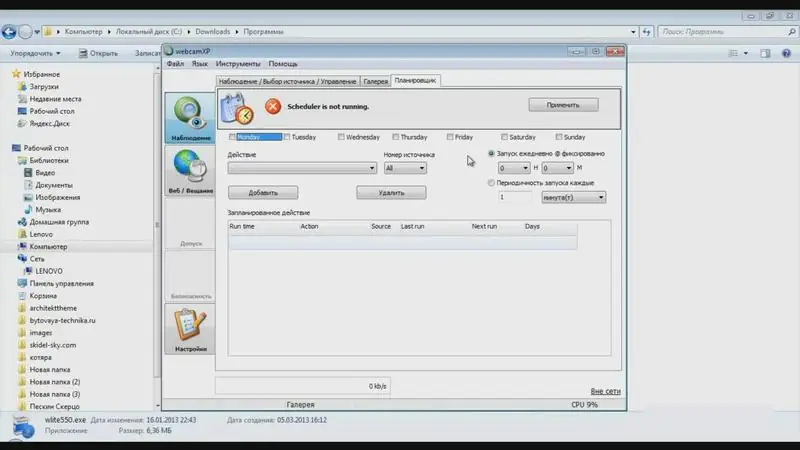
Task: Click Downloads in Explorer address path
Action: pos(212,32)
